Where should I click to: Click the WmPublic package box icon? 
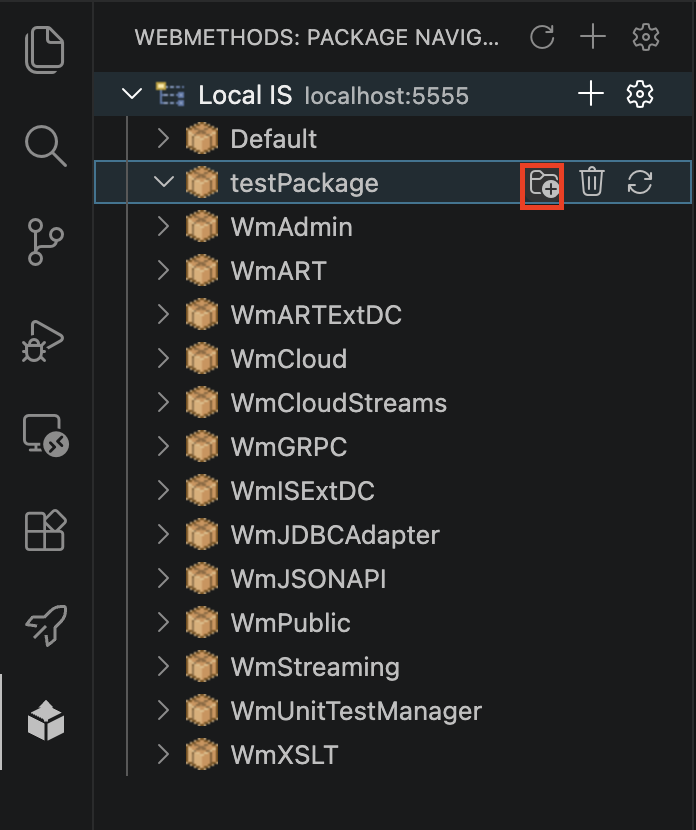202,622
